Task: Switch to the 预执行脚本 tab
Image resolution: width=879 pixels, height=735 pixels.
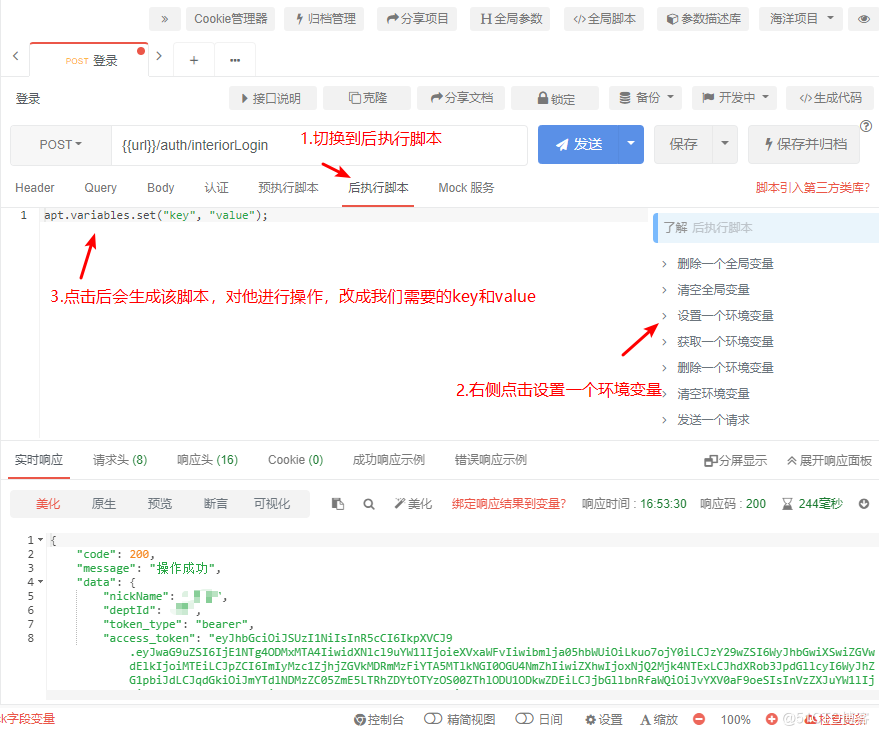Action: (x=288, y=188)
